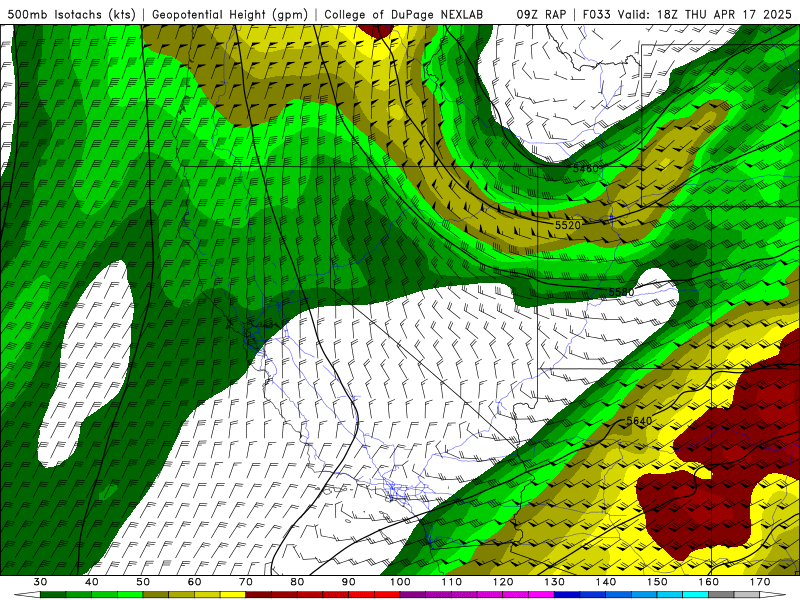Image resolution: width=800 pixels, height=600 pixels.
Task: Click the 130 value on the color scale
Action: coord(555,582)
